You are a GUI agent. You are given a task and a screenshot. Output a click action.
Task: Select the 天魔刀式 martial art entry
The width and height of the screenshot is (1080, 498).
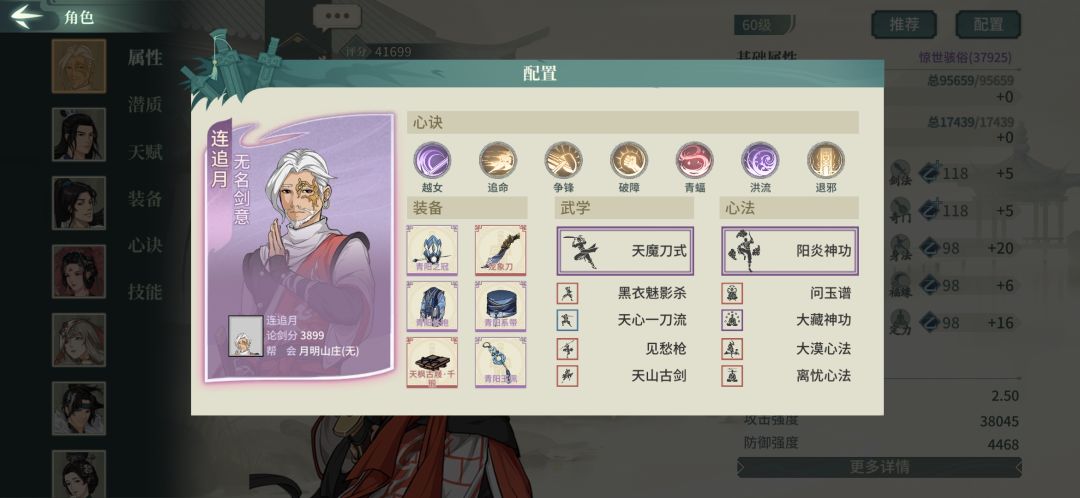pos(625,251)
